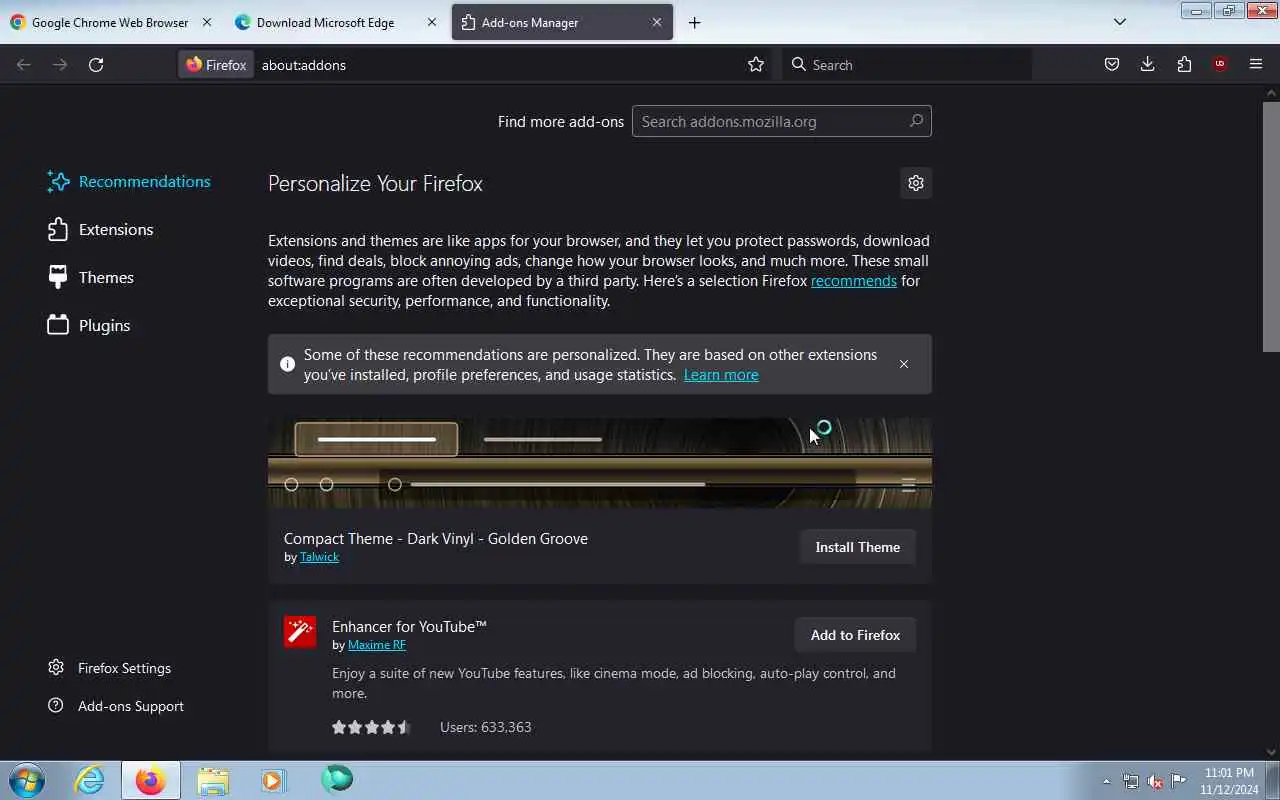Click the vertical scrollbar thumb
The height and width of the screenshot is (800, 1280).
click(x=1271, y=226)
